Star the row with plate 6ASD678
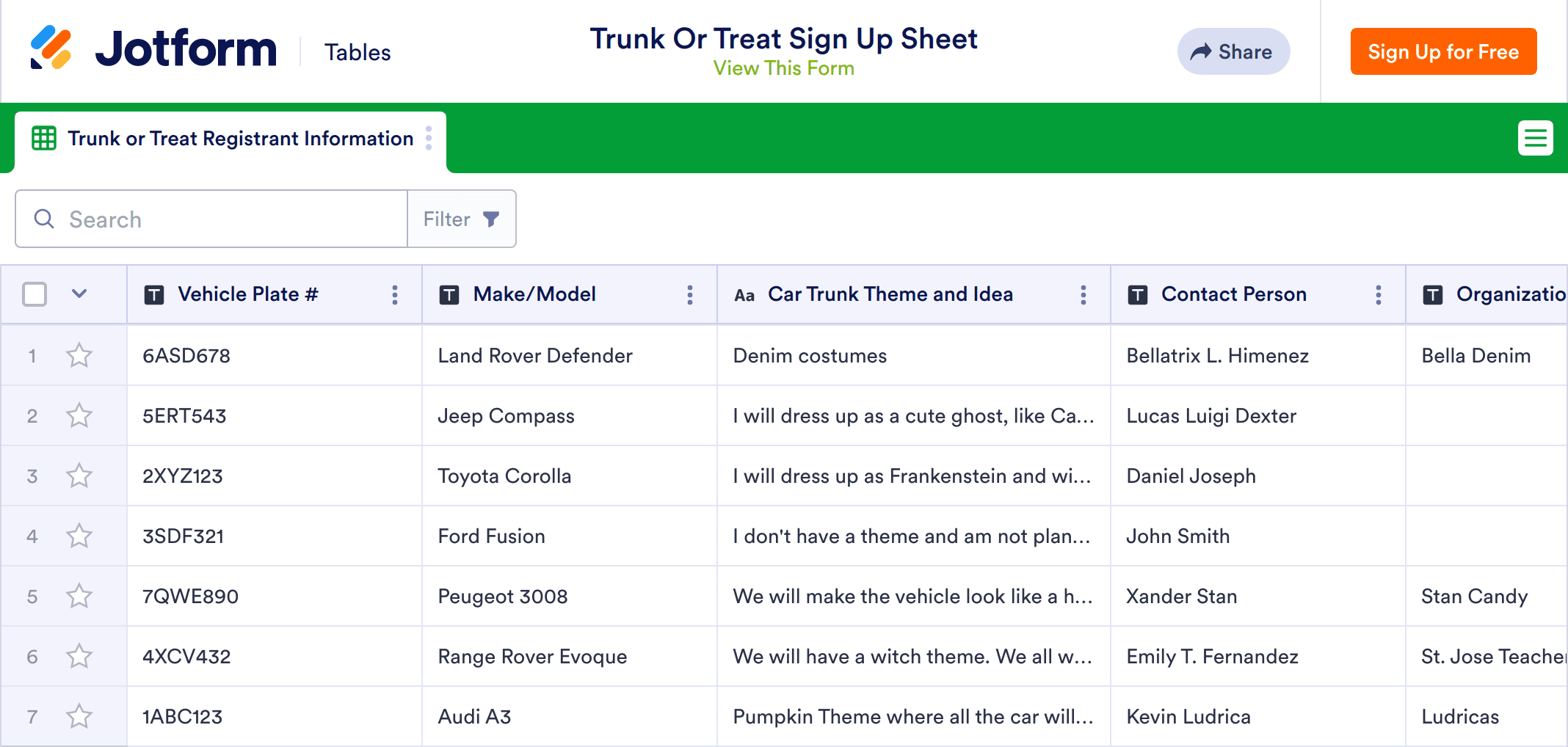This screenshot has width=1568, height=747. click(79, 356)
